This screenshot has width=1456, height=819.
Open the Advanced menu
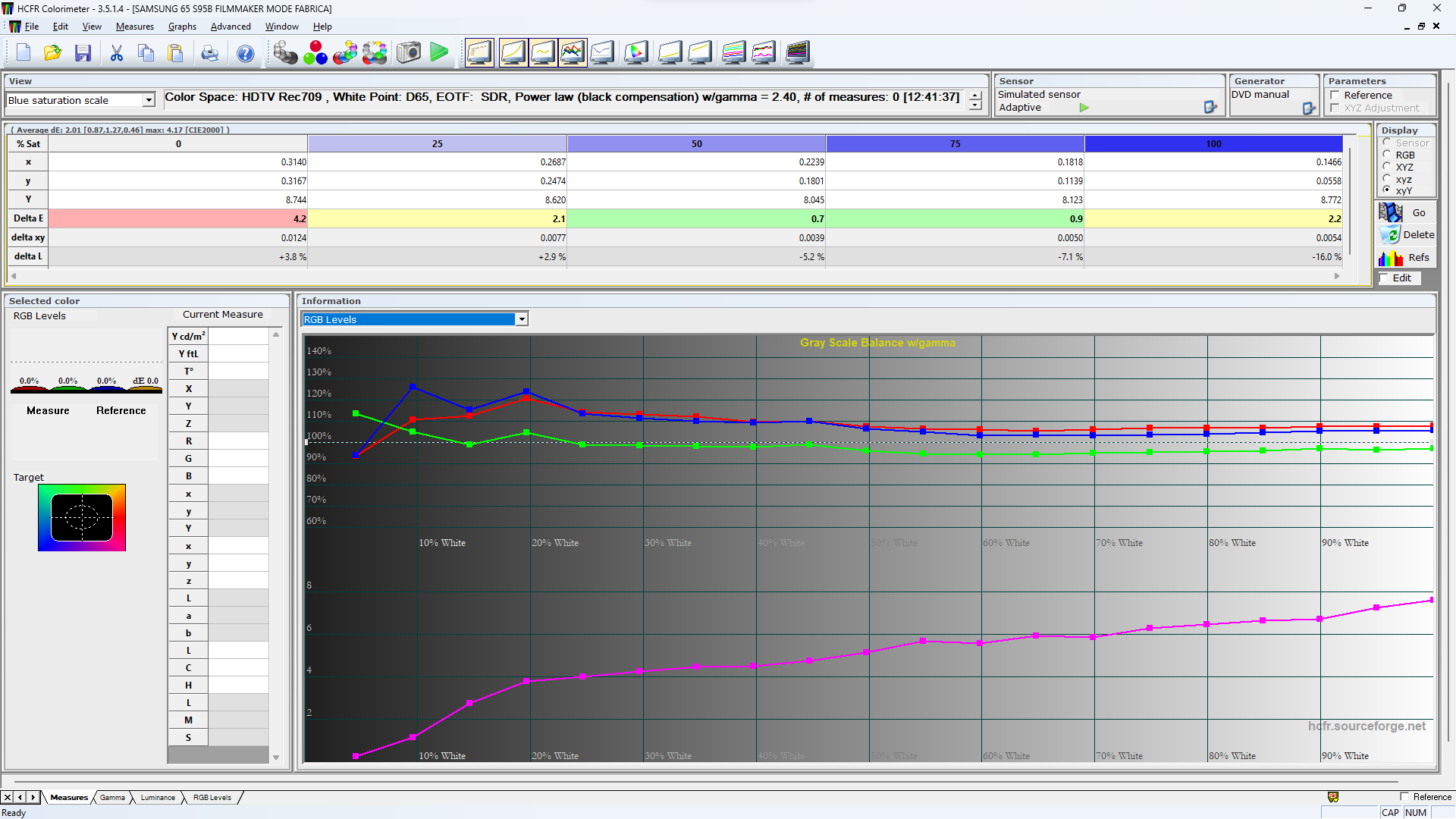tap(231, 27)
